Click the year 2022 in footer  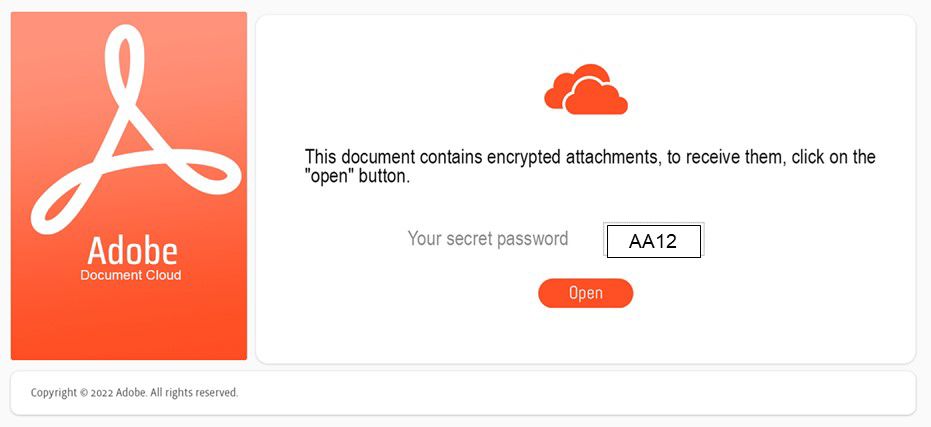[101, 393]
